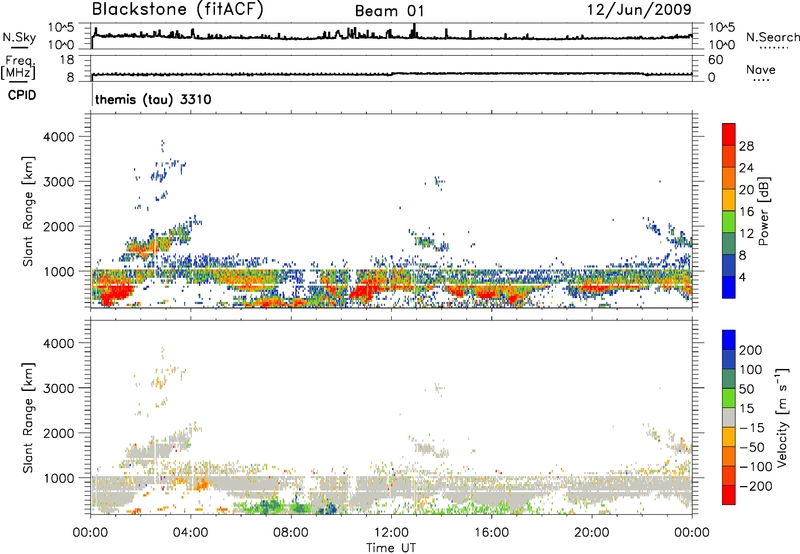Select the "N.Sky" legend label
The image size is (800, 554).
[x=19, y=37]
